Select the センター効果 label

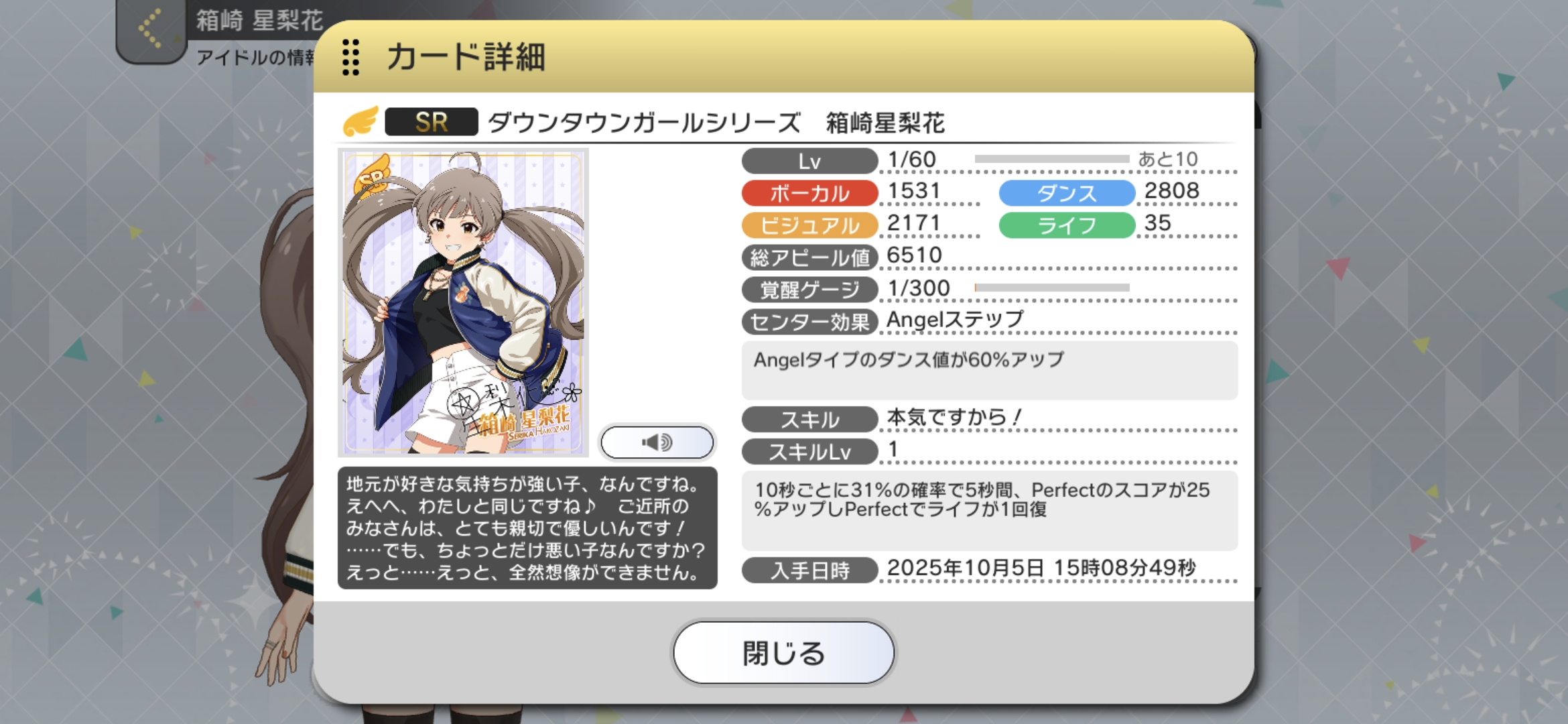(809, 322)
